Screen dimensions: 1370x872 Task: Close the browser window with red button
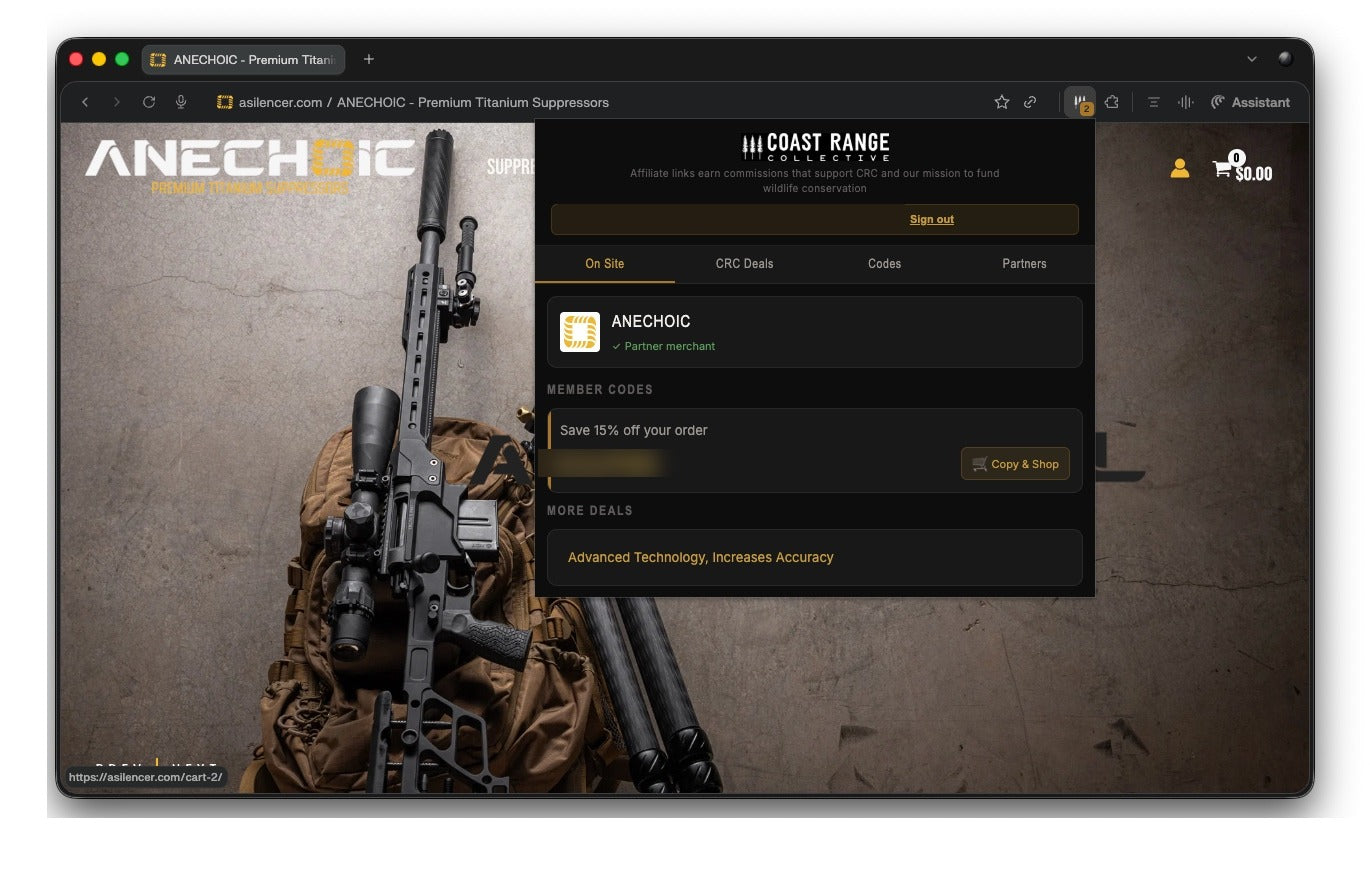pyautogui.click(x=76, y=59)
